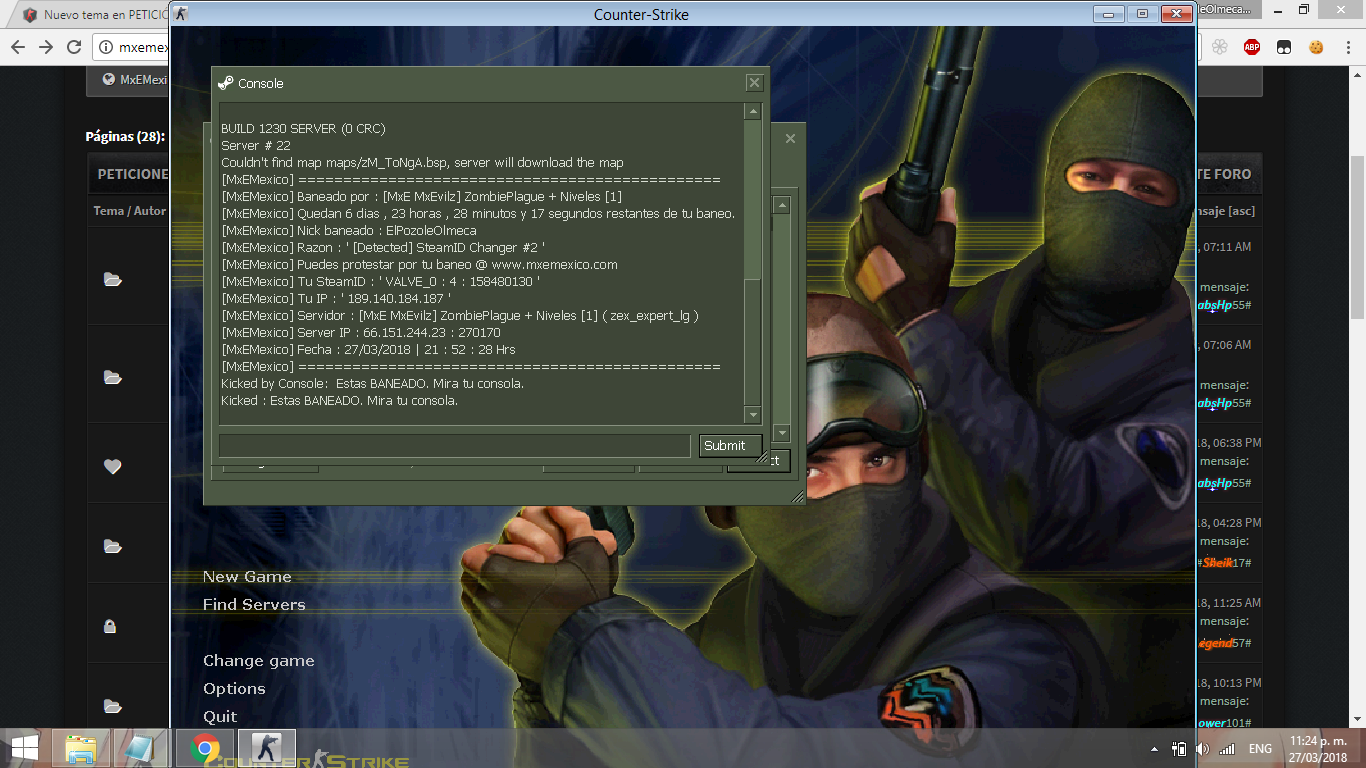Click the Console scrollbar up arrow
Viewport: 1366px width, 768px height.
pyautogui.click(x=753, y=112)
